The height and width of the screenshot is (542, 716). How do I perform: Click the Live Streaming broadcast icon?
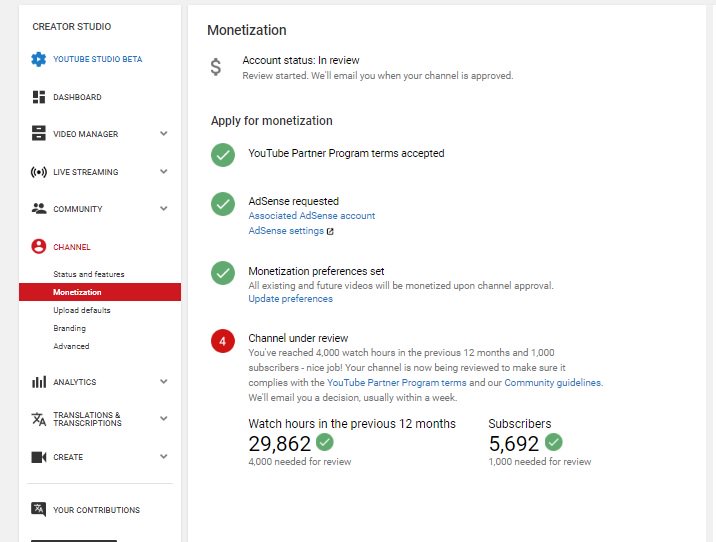pos(39,172)
